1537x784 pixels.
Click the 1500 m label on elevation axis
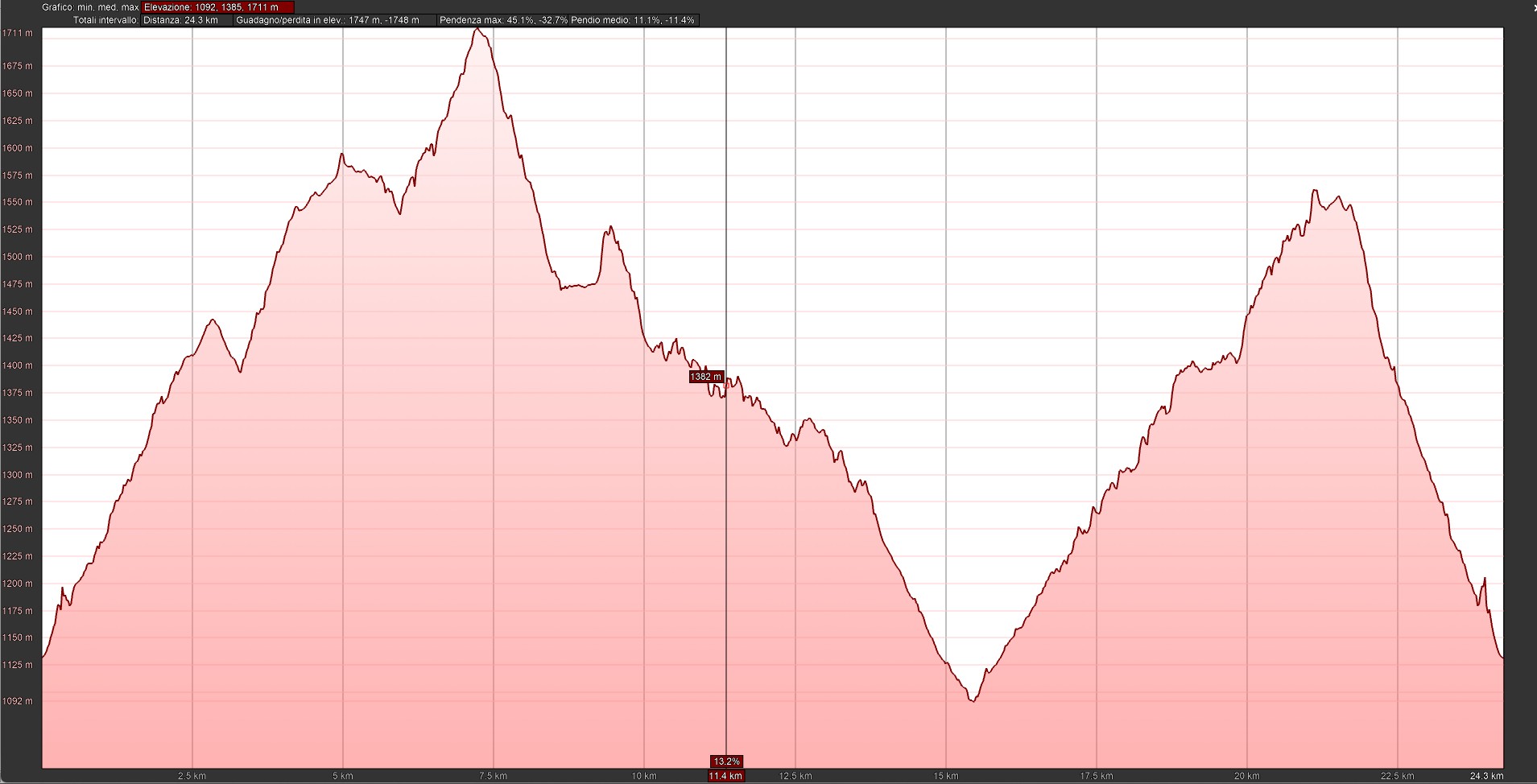[18, 257]
